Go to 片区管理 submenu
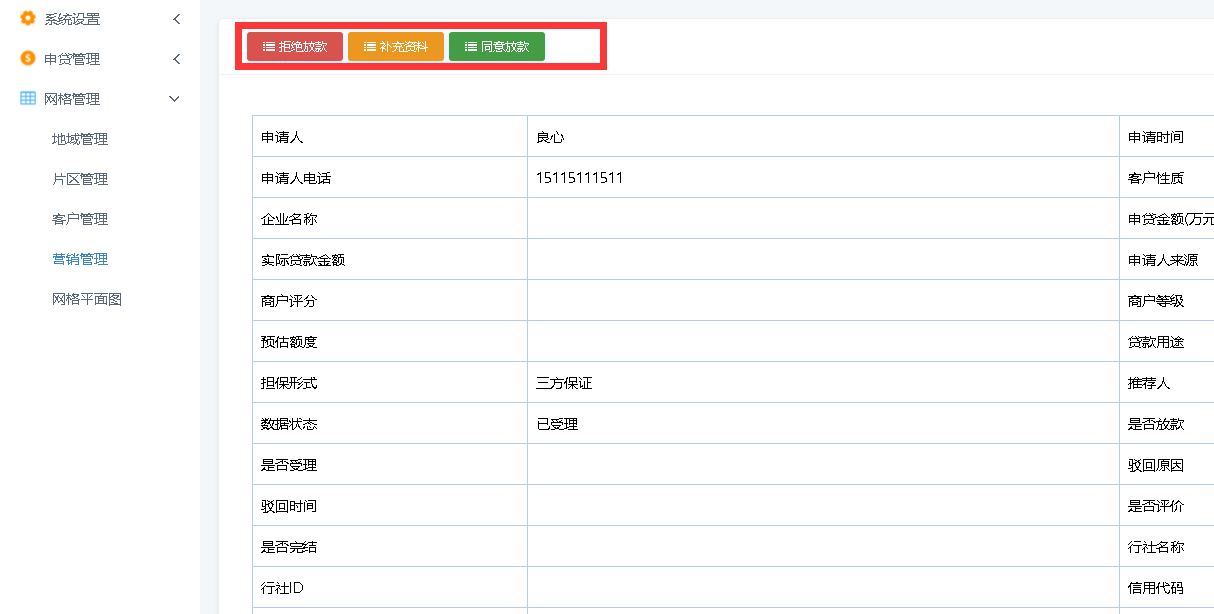Image resolution: width=1214 pixels, height=614 pixels. pyautogui.click(x=80, y=179)
